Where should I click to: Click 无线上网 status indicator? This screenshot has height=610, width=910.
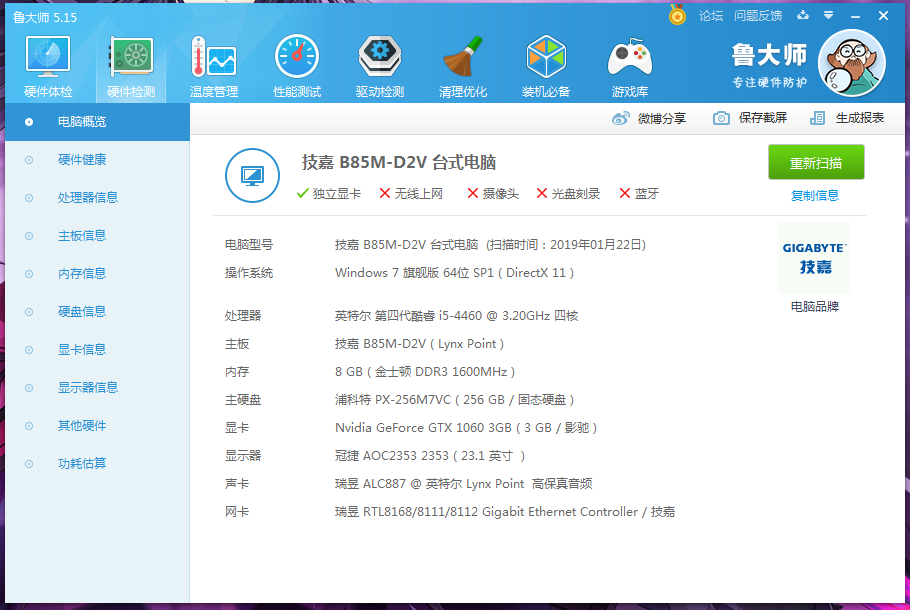(x=411, y=194)
